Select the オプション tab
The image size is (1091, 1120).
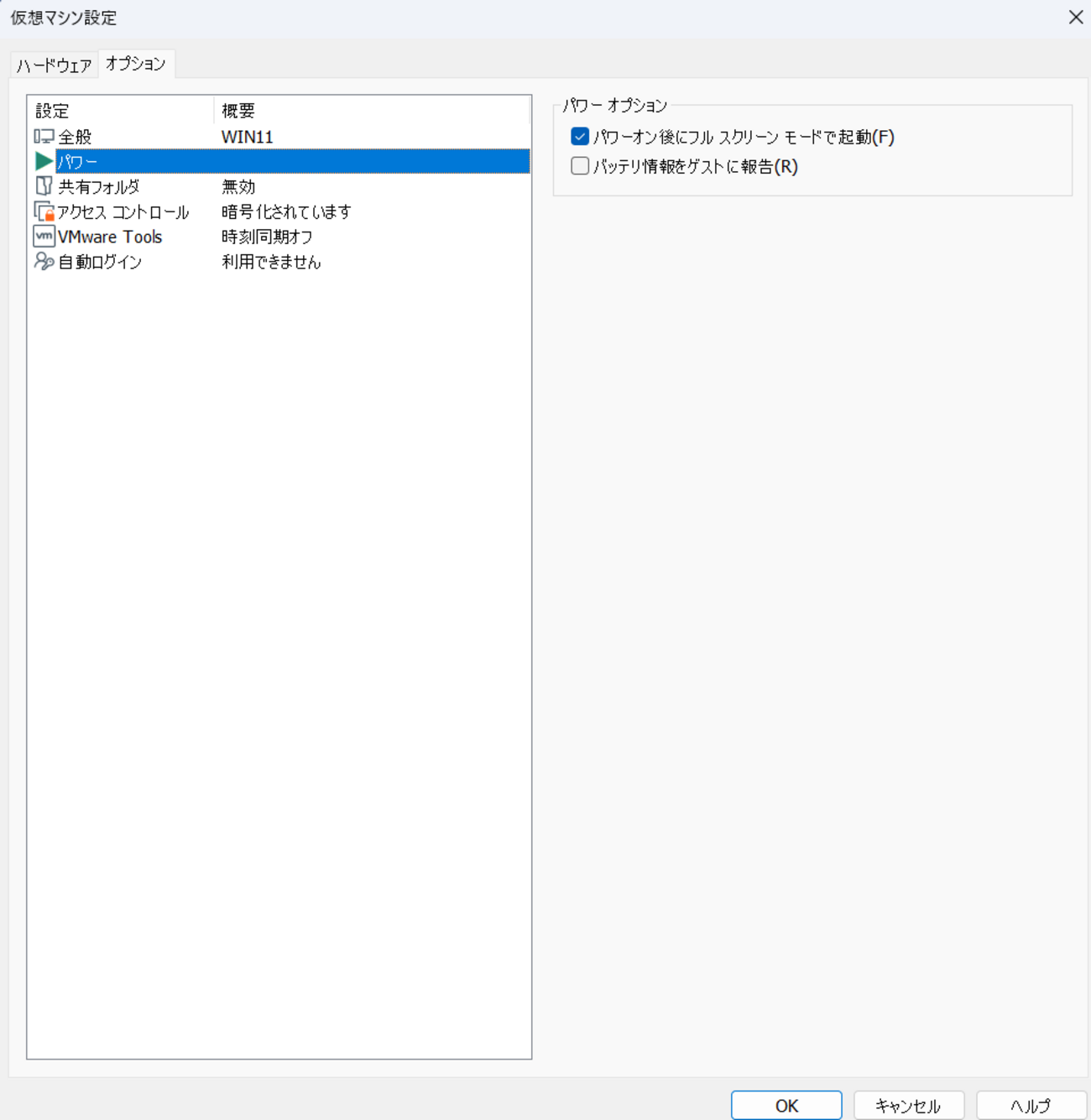click(x=136, y=64)
